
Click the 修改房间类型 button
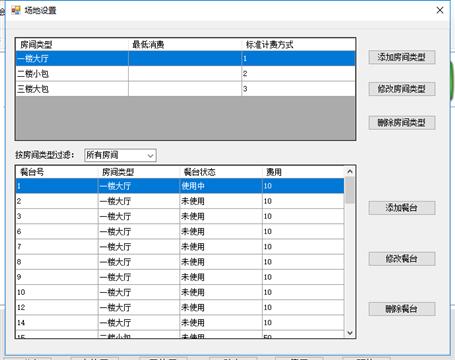tap(402, 89)
